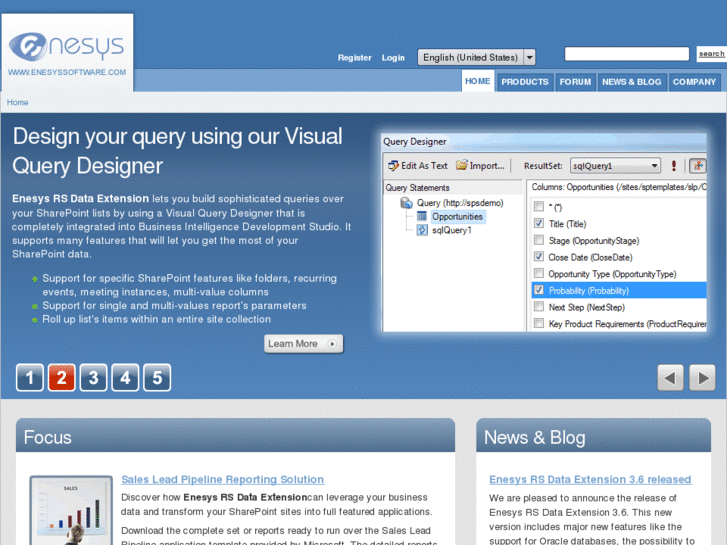Screen dimensions: 727x545
Task: Click the next slide arrow
Action: point(702,378)
